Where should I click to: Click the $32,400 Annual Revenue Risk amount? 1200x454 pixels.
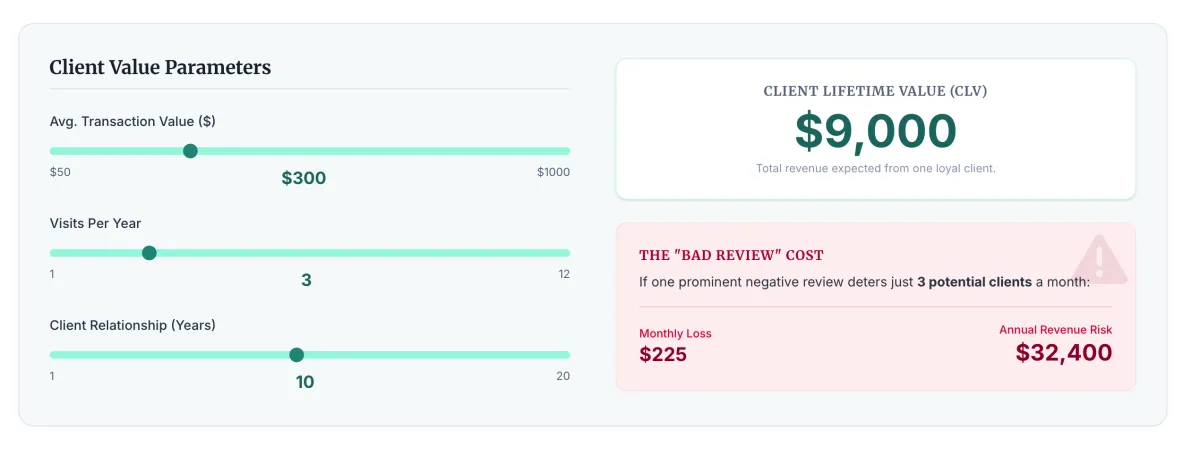pyautogui.click(x=1063, y=352)
